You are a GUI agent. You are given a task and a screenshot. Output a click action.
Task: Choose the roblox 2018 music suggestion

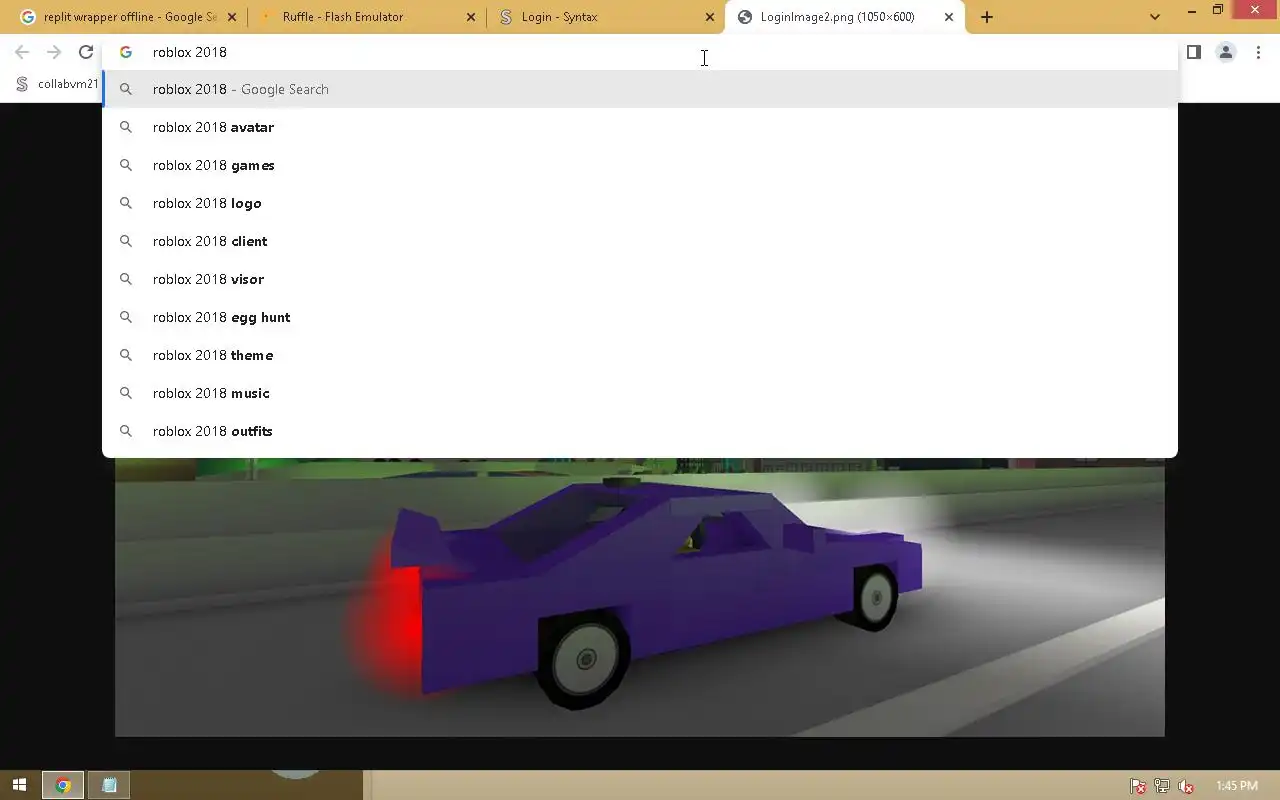click(x=640, y=393)
